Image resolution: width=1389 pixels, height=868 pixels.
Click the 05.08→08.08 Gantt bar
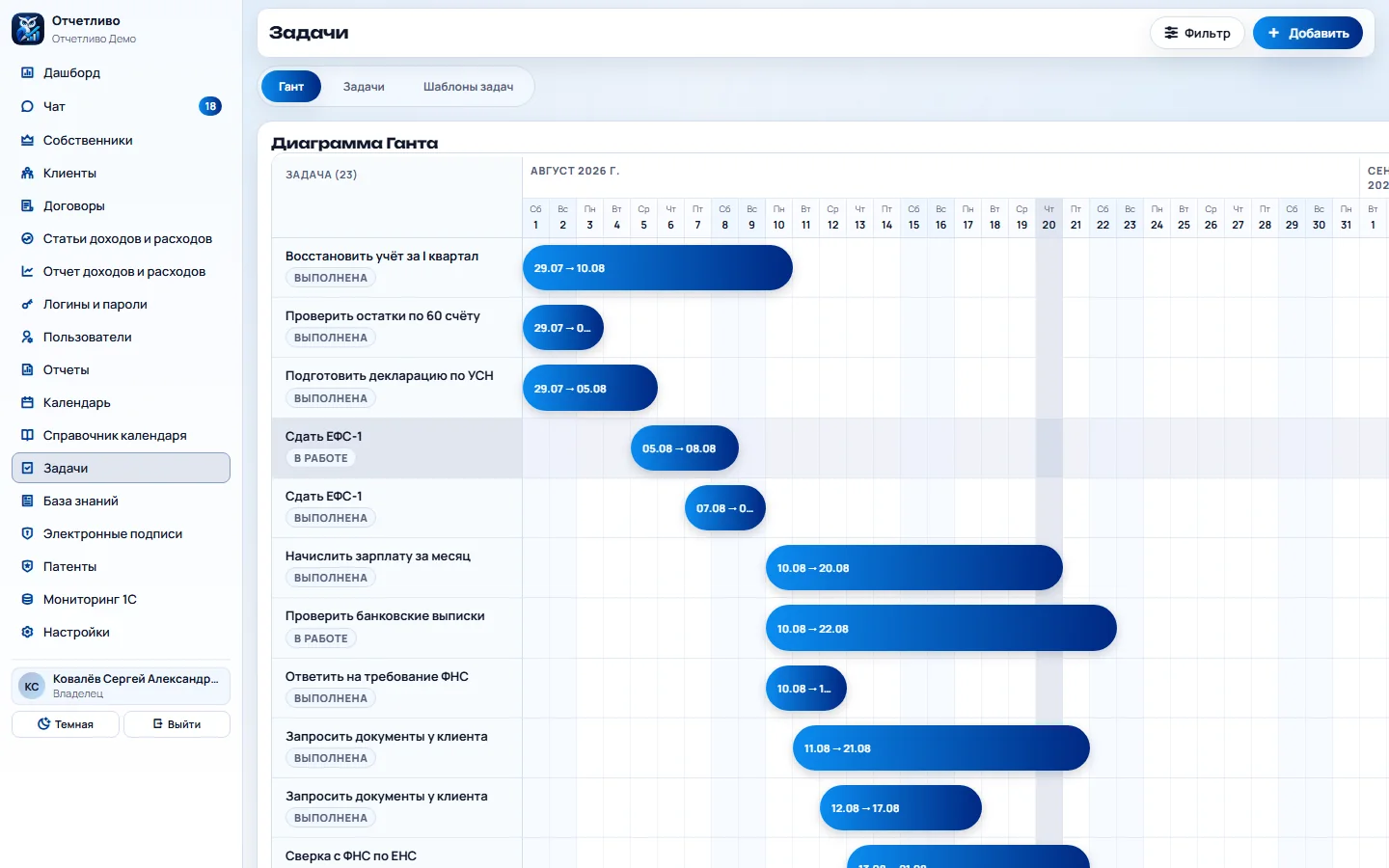click(685, 448)
